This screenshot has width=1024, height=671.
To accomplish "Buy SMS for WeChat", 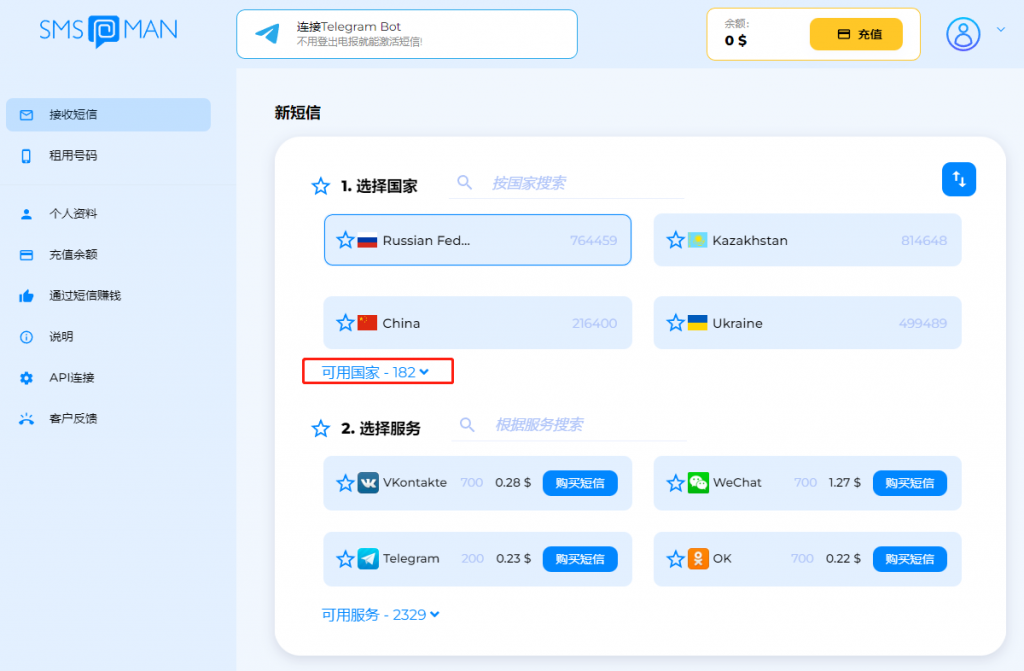I will (910, 483).
